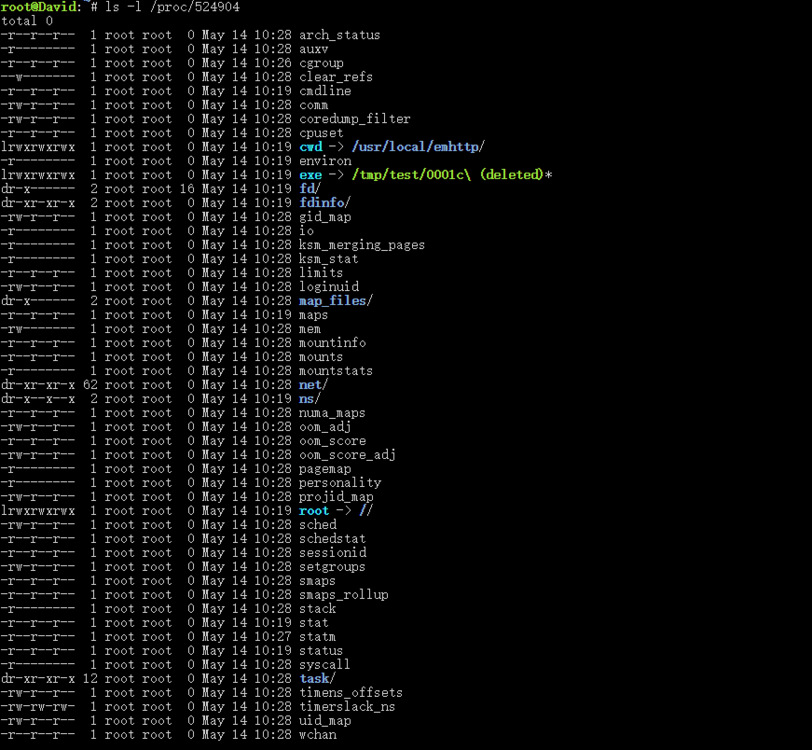Screen dimensions: 812x750
Task: Click the fdinfo/ directory entry
Action: coord(325,203)
